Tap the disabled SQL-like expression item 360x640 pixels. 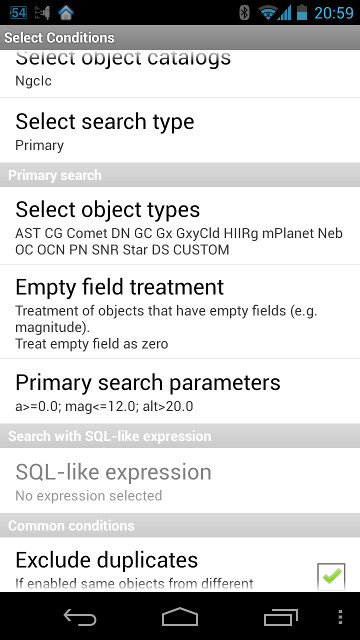click(x=180, y=481)
